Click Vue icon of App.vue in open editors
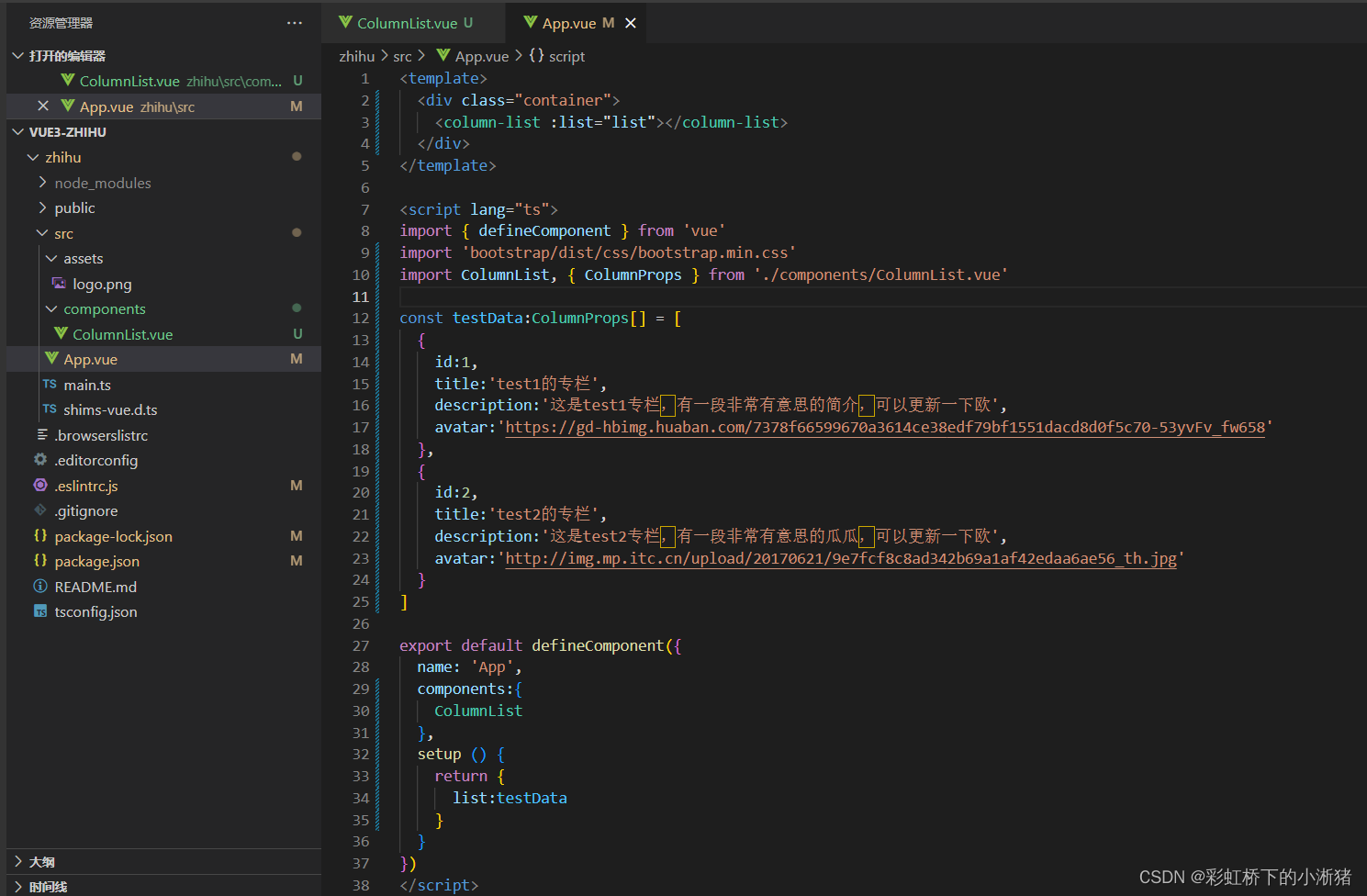The height and width of the screenshot is (896, 1367). coord(67,106)
